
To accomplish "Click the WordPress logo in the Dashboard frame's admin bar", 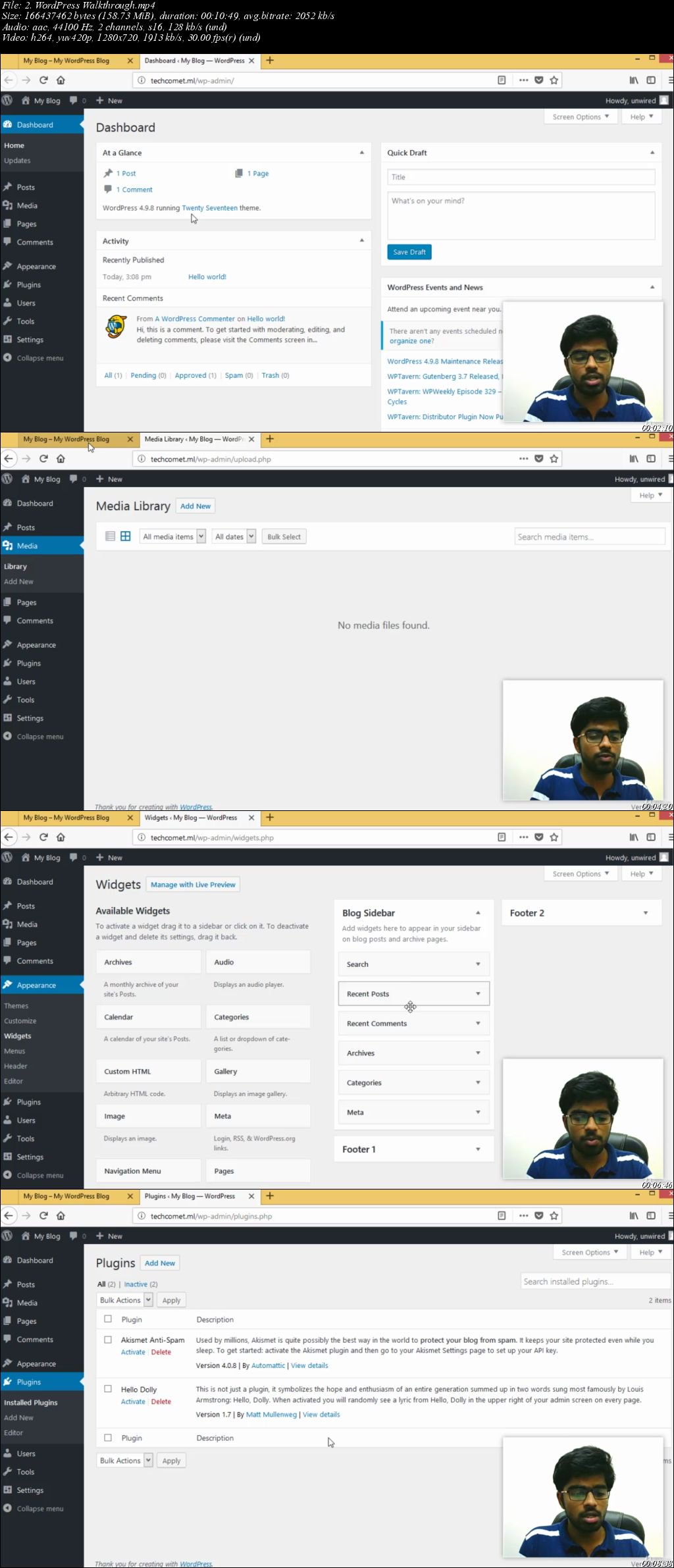I will click(x=7, y=101).
